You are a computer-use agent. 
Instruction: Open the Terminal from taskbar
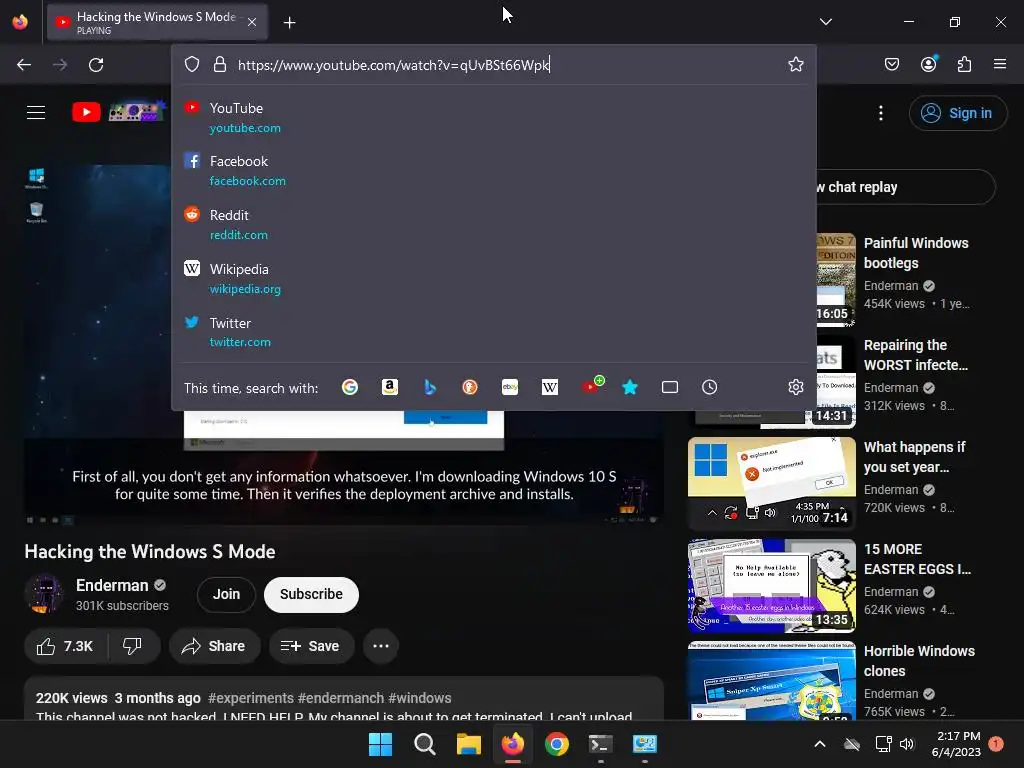[x=600, y=744]
